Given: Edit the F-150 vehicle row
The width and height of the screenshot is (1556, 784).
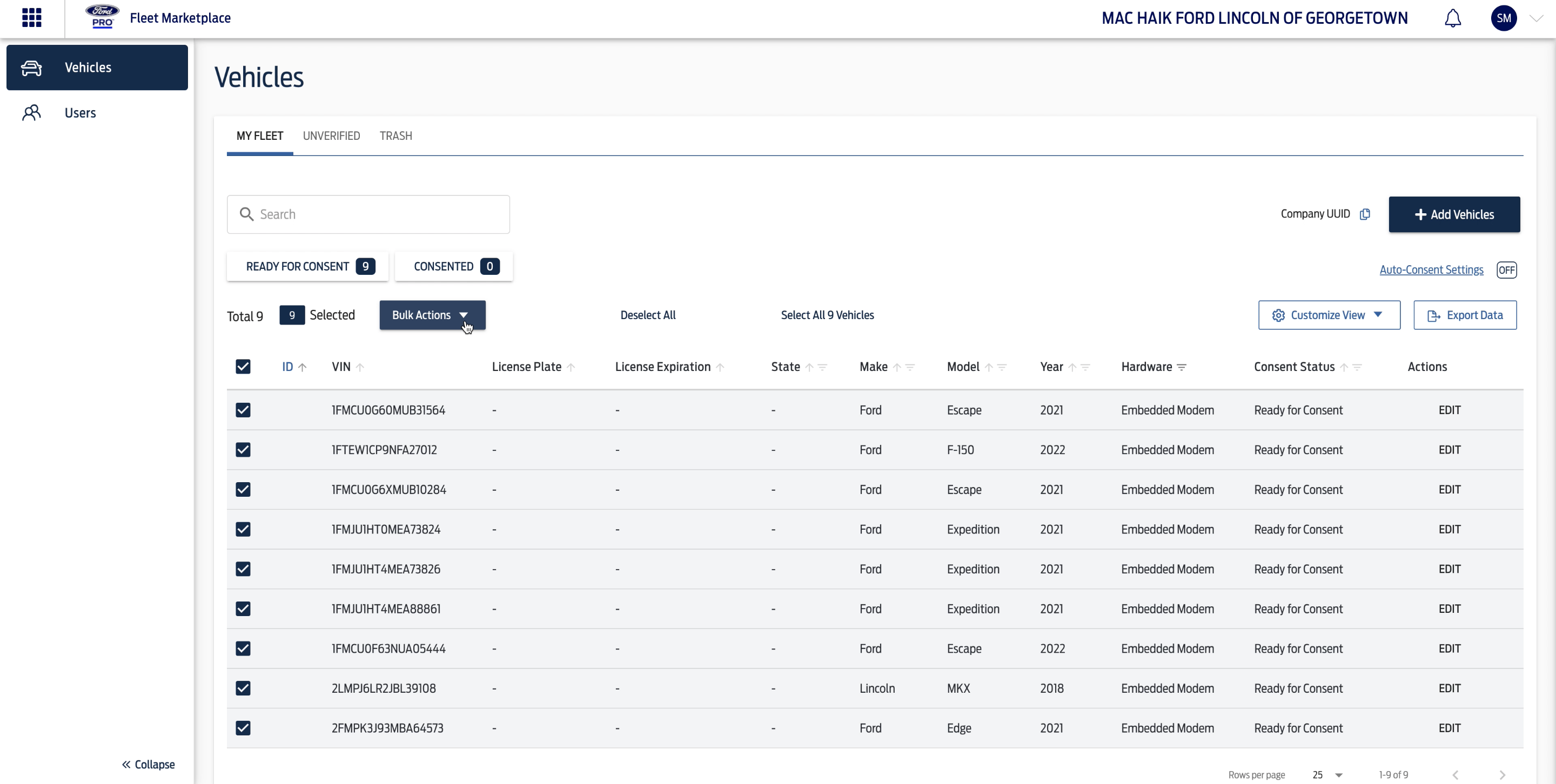Looking at the screenshot, I should (1449, 450).
